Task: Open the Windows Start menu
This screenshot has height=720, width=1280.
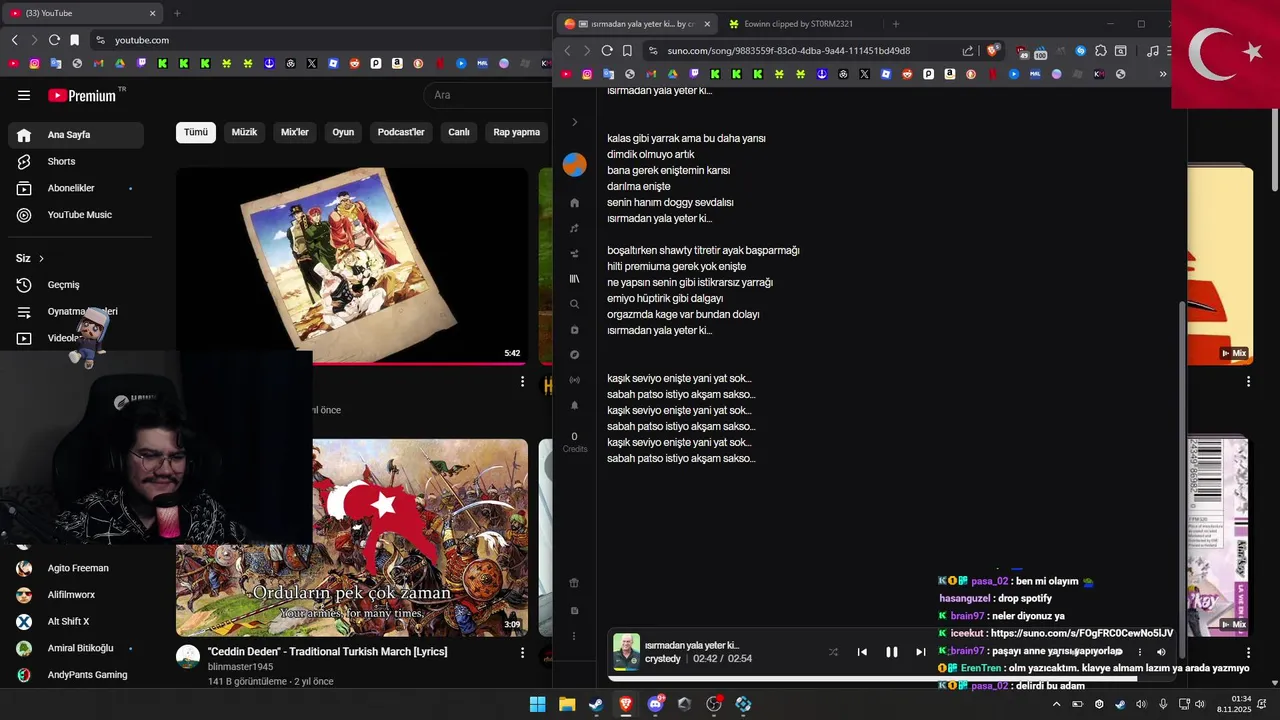Action: [537, 704]
